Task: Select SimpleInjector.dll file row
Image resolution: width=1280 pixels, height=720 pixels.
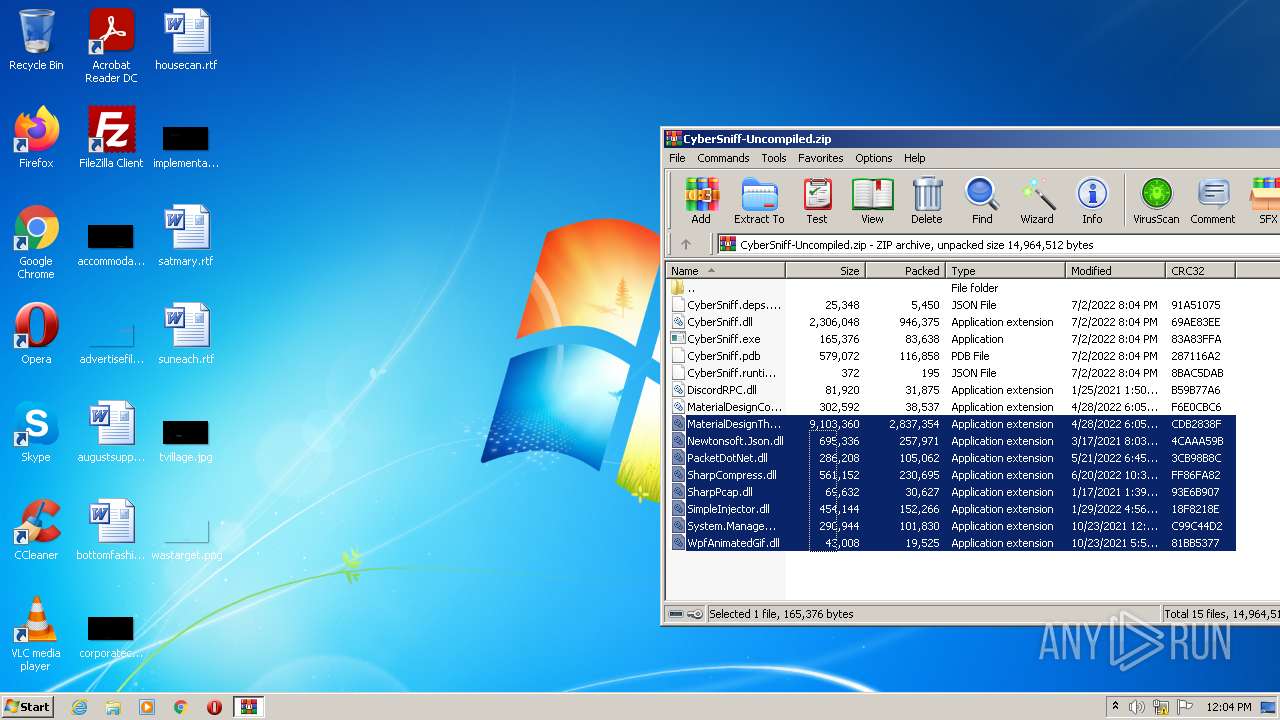Action: tap(952, 509)
